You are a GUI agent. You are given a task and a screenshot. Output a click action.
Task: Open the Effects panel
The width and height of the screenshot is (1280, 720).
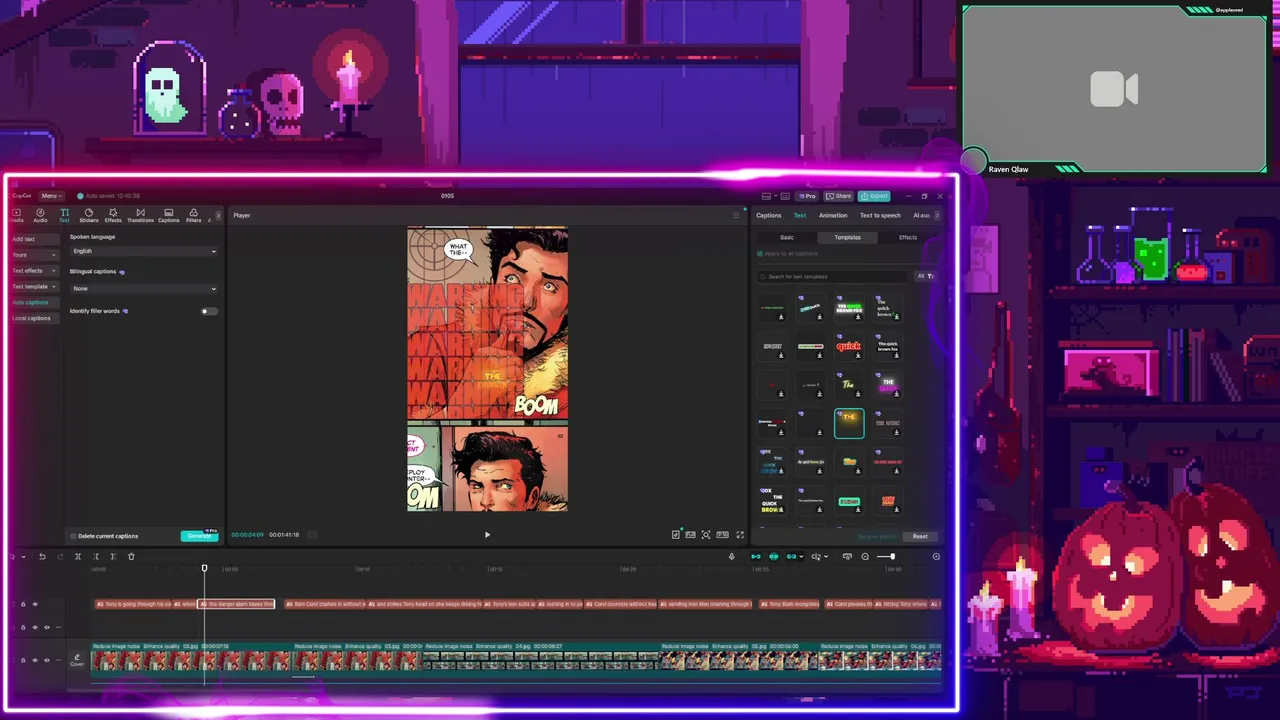113,215
